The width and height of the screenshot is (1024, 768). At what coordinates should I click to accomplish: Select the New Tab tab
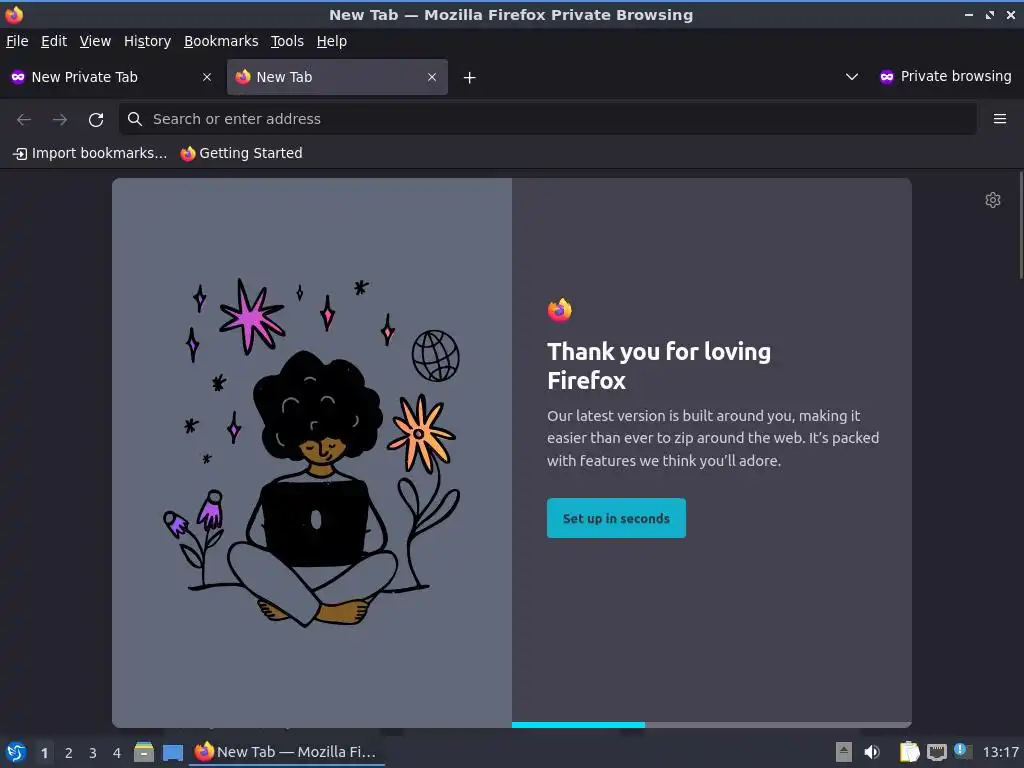pyautogui.click(x=337, y=77)
